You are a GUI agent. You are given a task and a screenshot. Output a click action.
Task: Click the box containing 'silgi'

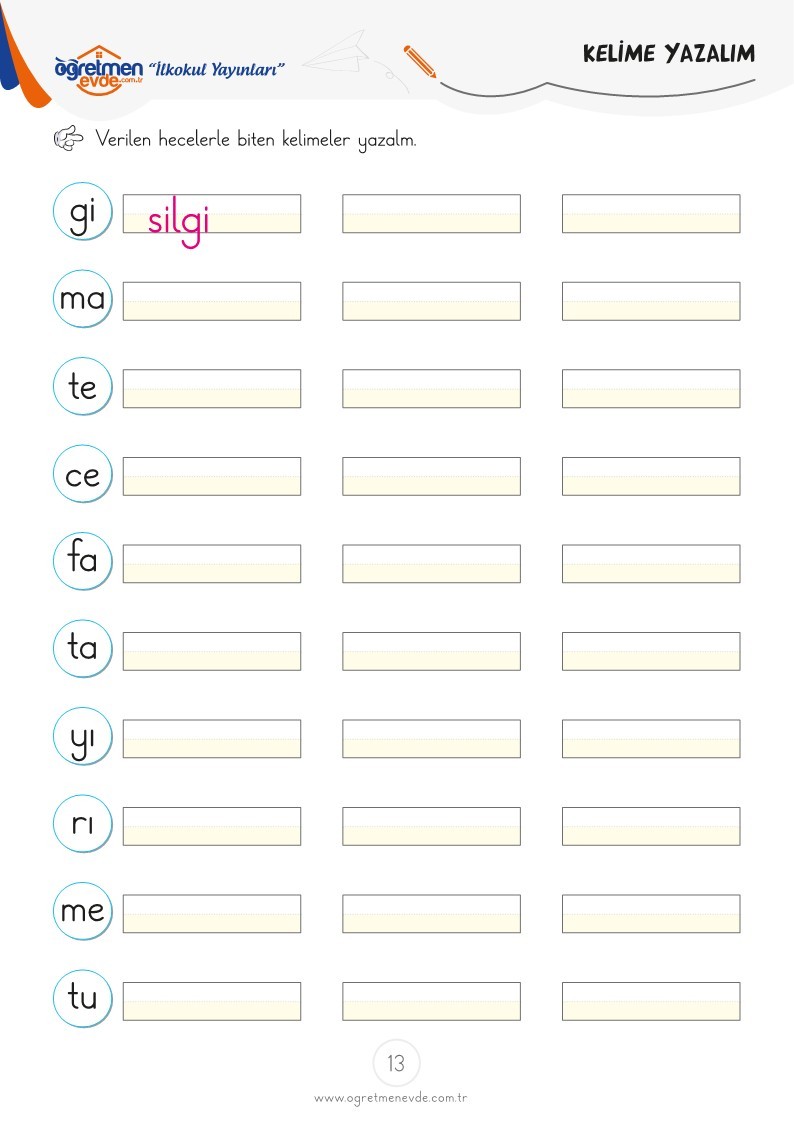click(212, 213)
